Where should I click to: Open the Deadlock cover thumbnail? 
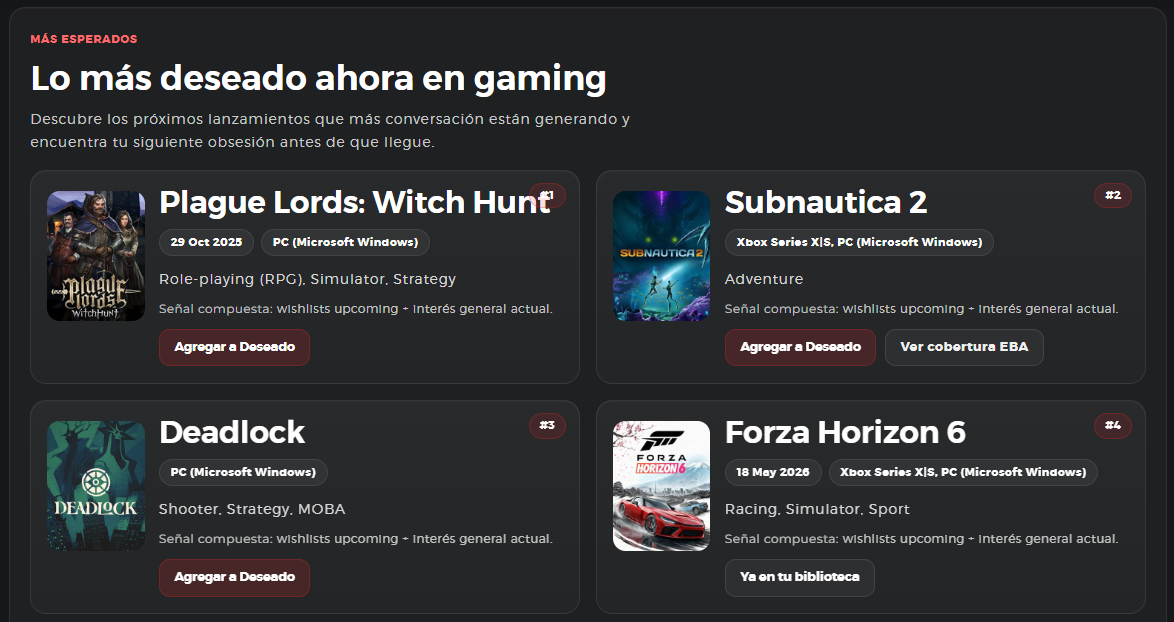tap(96, 486)
